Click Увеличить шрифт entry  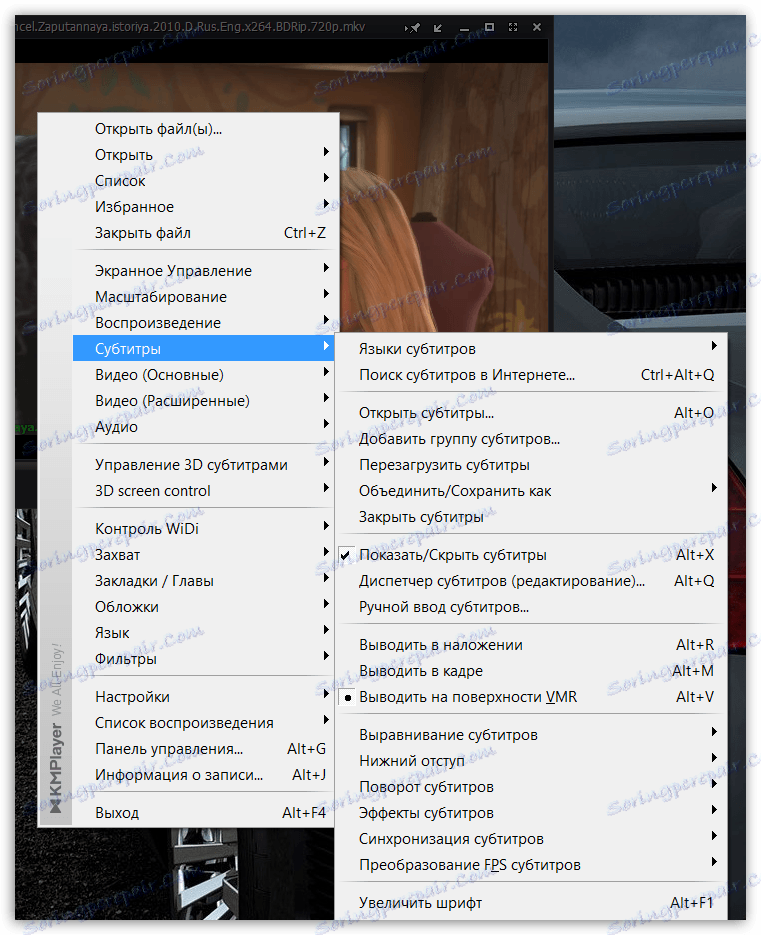[x=531, y=903]
